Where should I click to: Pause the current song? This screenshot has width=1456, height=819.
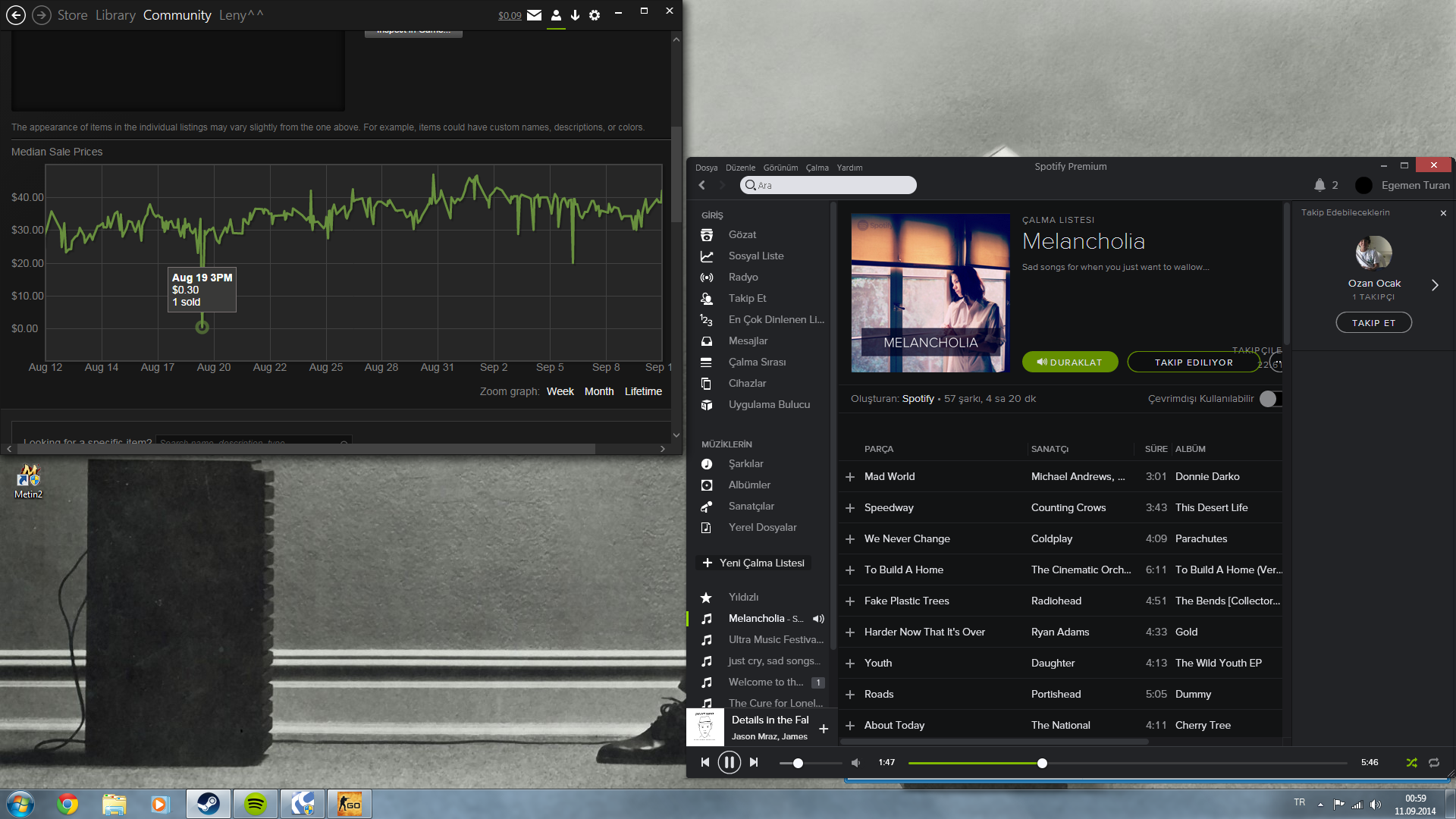730,762
